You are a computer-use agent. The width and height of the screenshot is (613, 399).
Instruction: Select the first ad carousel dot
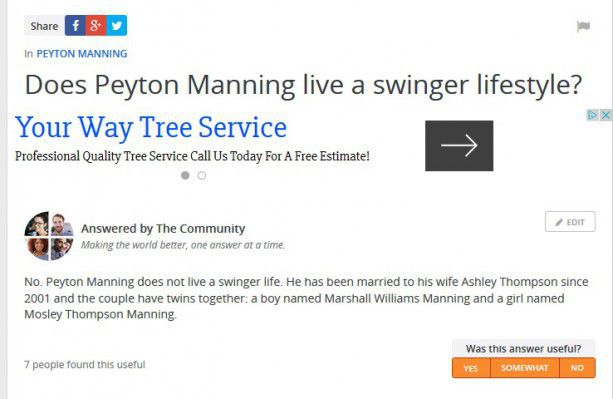pos(185,175)
